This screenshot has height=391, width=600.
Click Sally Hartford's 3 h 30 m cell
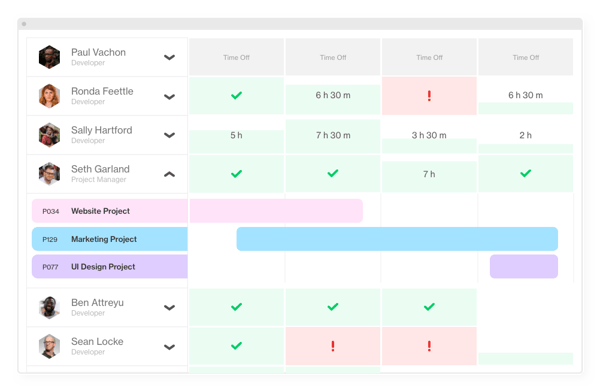[x=429, y=135]
